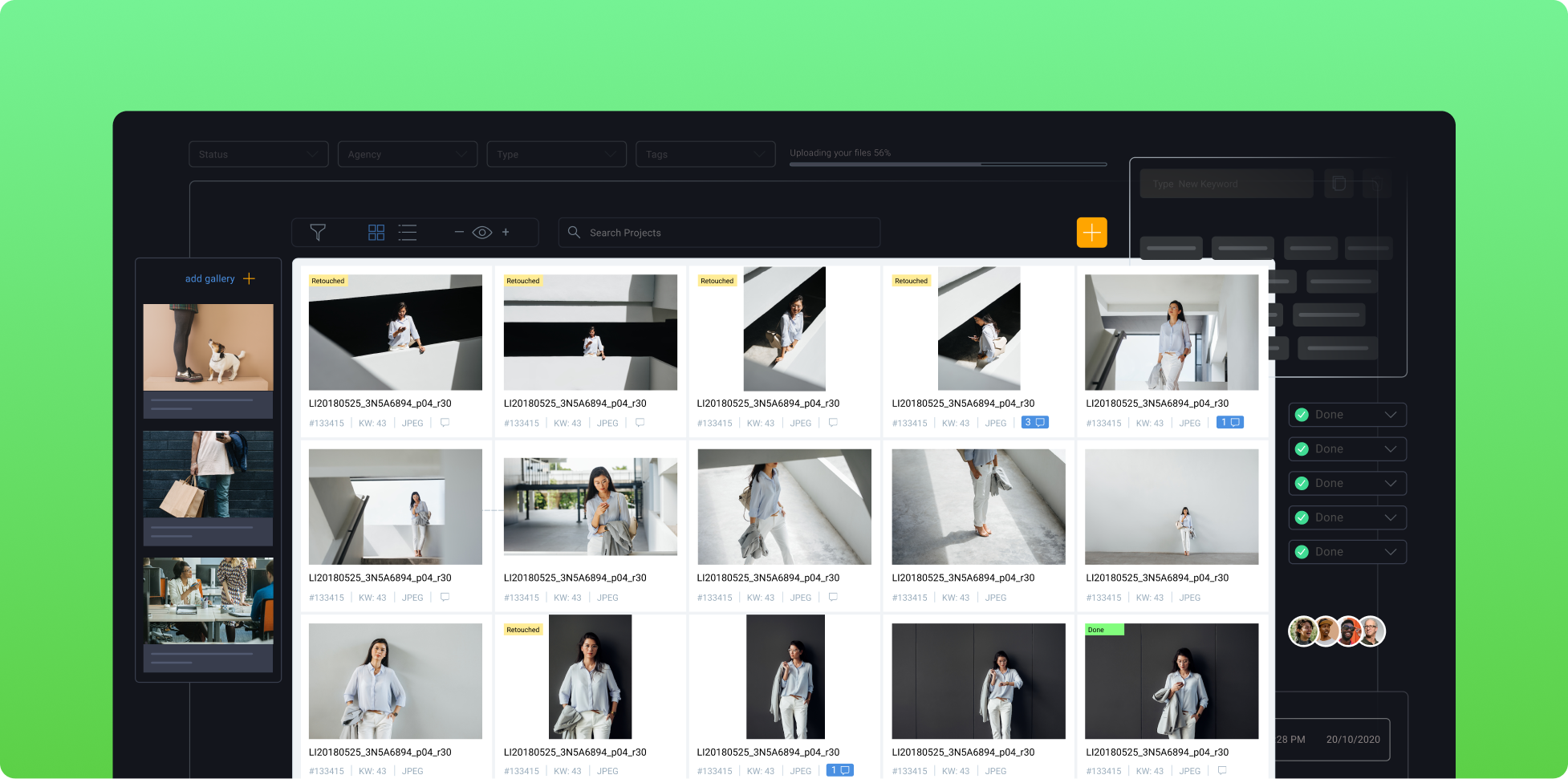Click the Uploading your files 56% label
The image size is (1568, 779).
coord(840,152)
